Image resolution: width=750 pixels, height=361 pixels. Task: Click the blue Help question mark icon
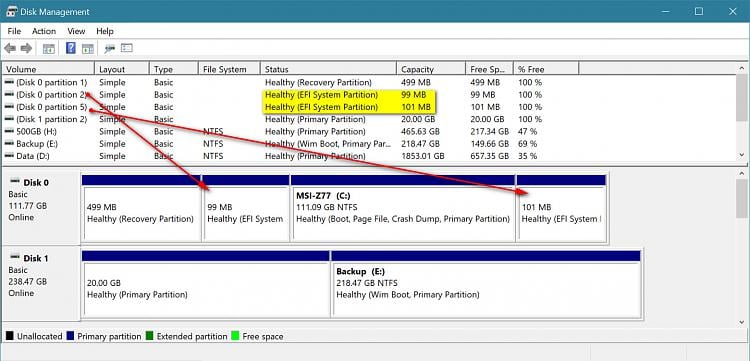tap(71, 48)
